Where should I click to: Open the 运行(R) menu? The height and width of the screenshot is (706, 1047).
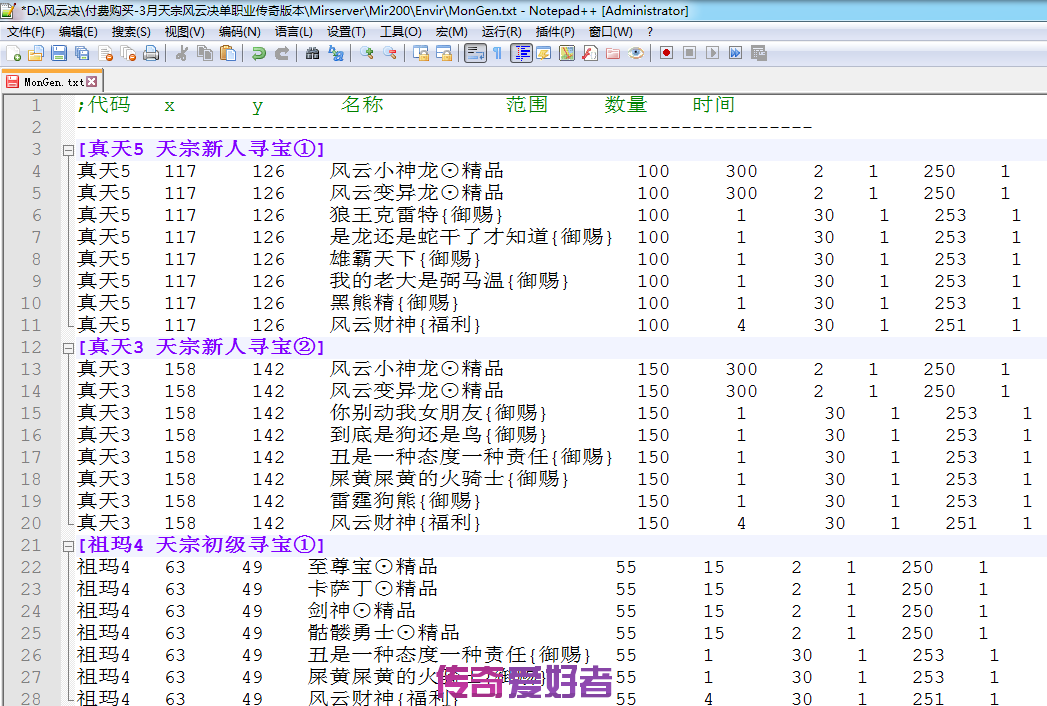pos(501,31)
